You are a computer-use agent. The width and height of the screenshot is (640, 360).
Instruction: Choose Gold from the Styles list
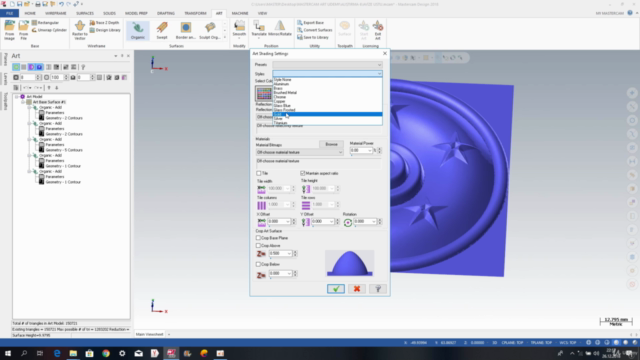pos(327,114)
